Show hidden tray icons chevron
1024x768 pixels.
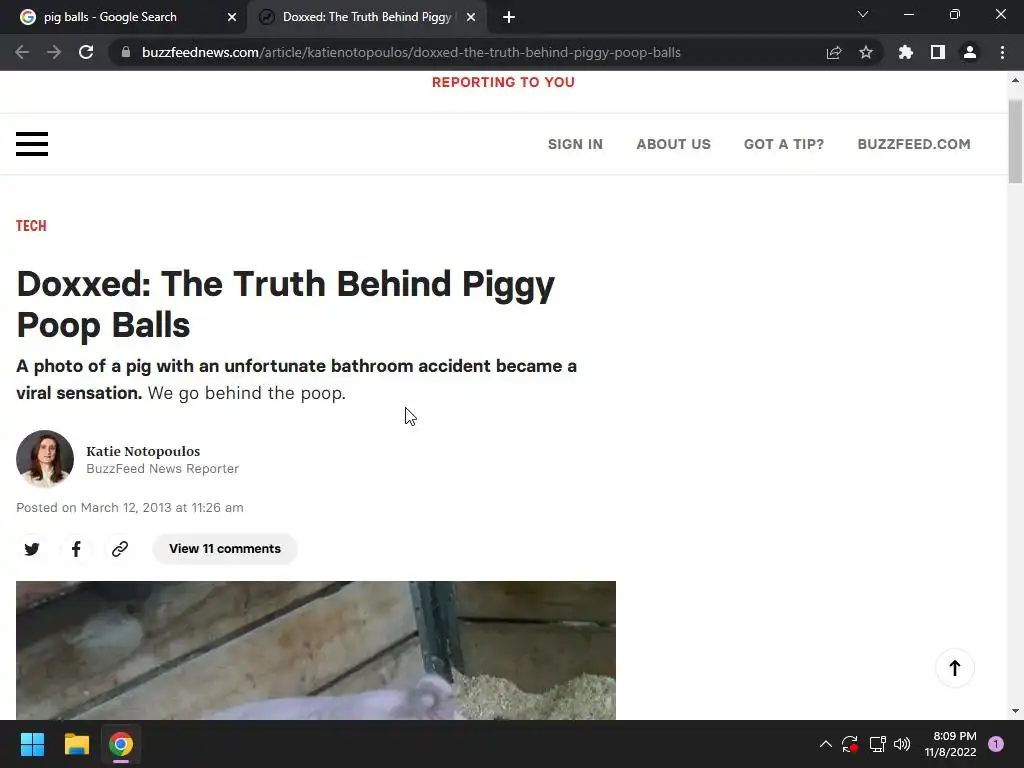click(825, 744)
